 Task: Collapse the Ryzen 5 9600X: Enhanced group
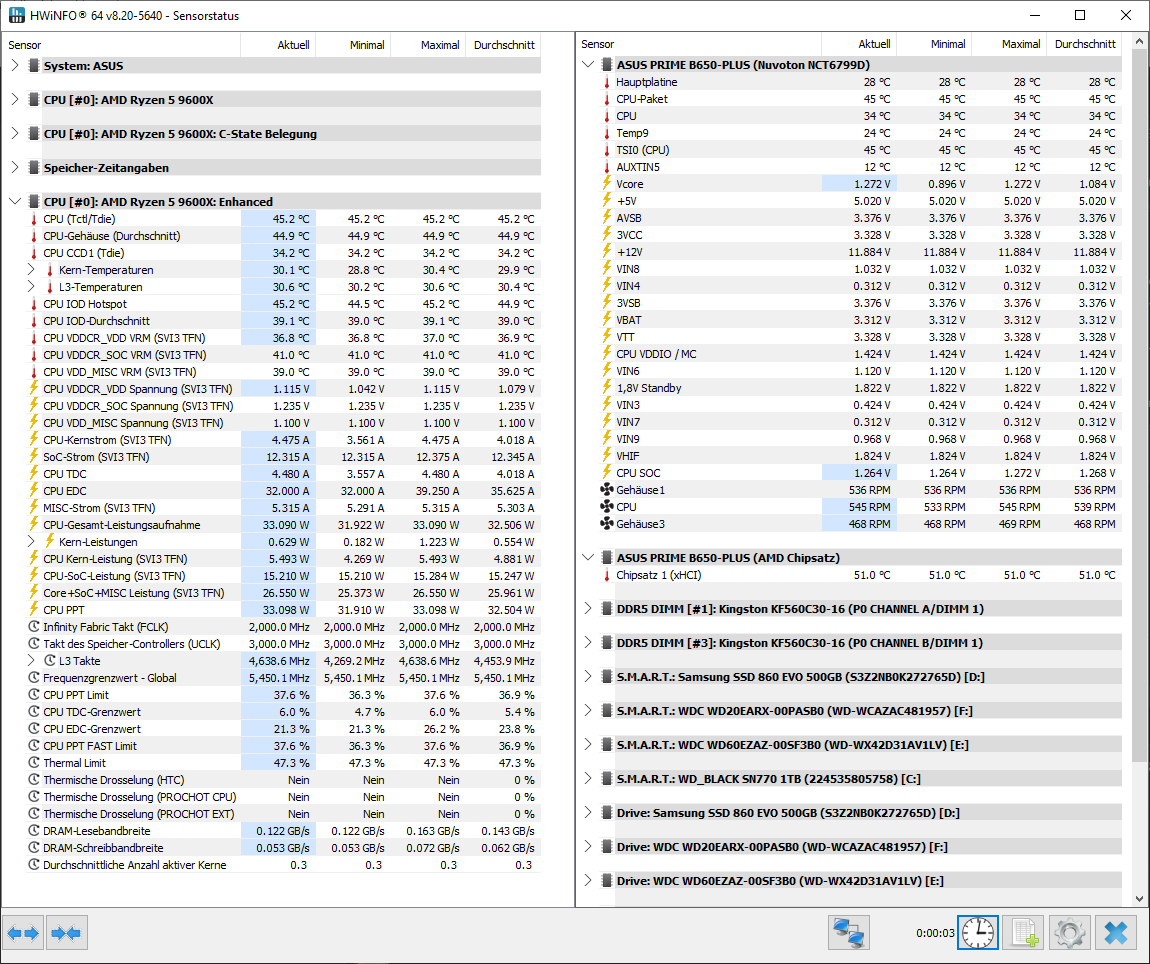coord(15,201)
